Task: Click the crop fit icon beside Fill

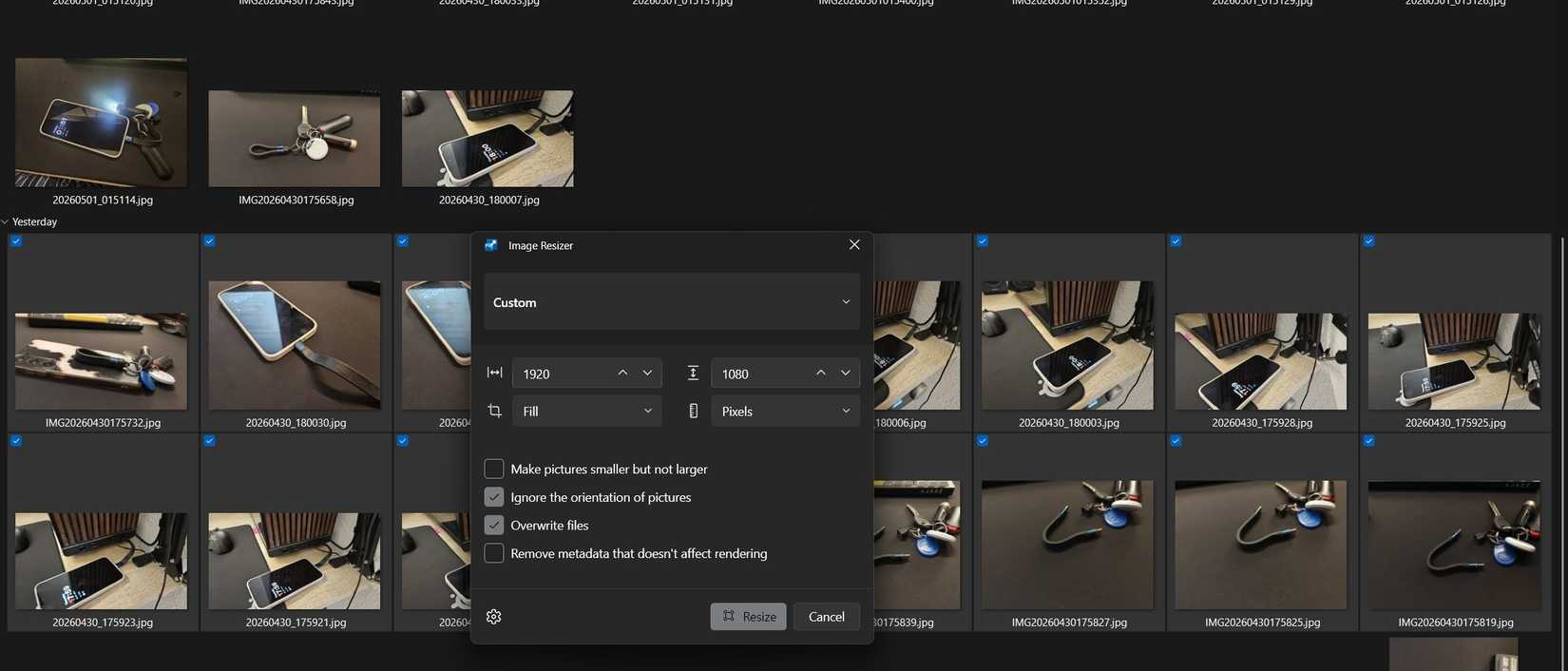Action: point(494,411)
